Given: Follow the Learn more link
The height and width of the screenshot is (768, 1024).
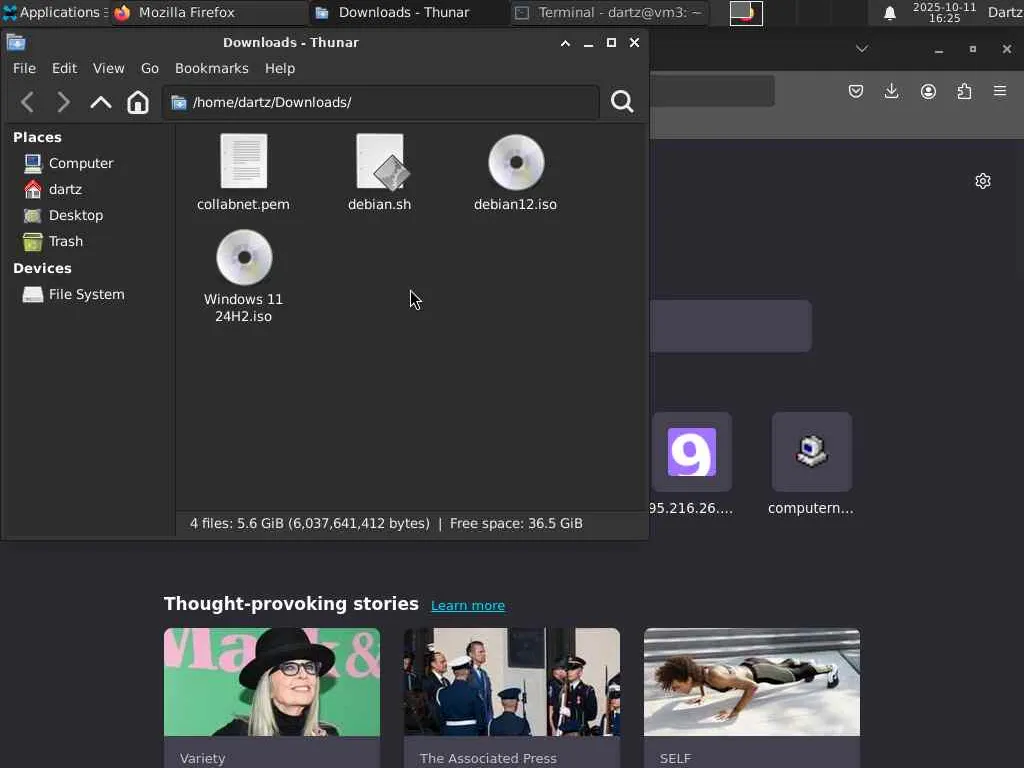Looking at the screenshot, I should pyautogui.click(x=468, y=605).
